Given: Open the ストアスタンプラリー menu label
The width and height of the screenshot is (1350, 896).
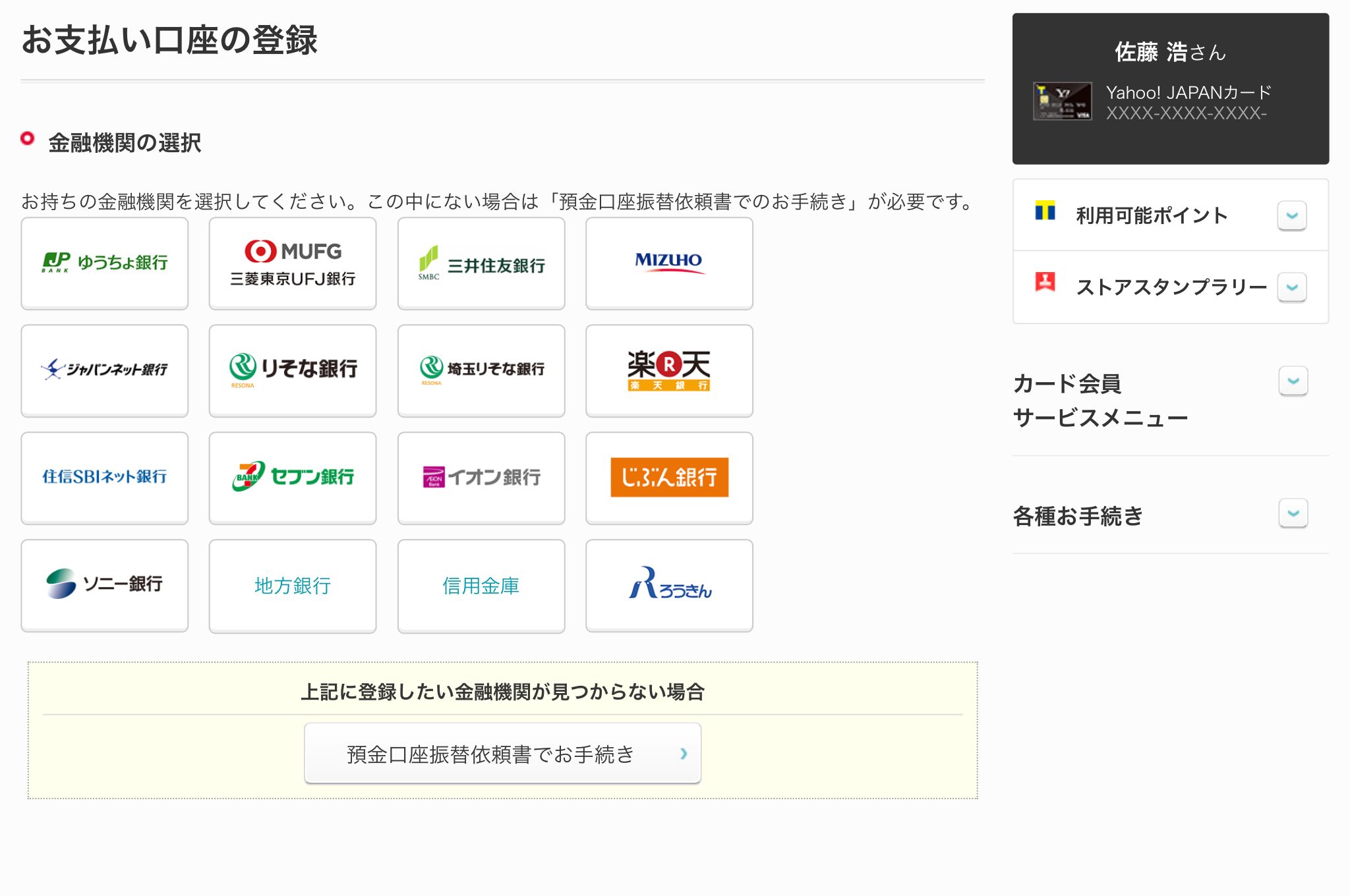Looking at the screenshot, I should (x=1171, y=287).
